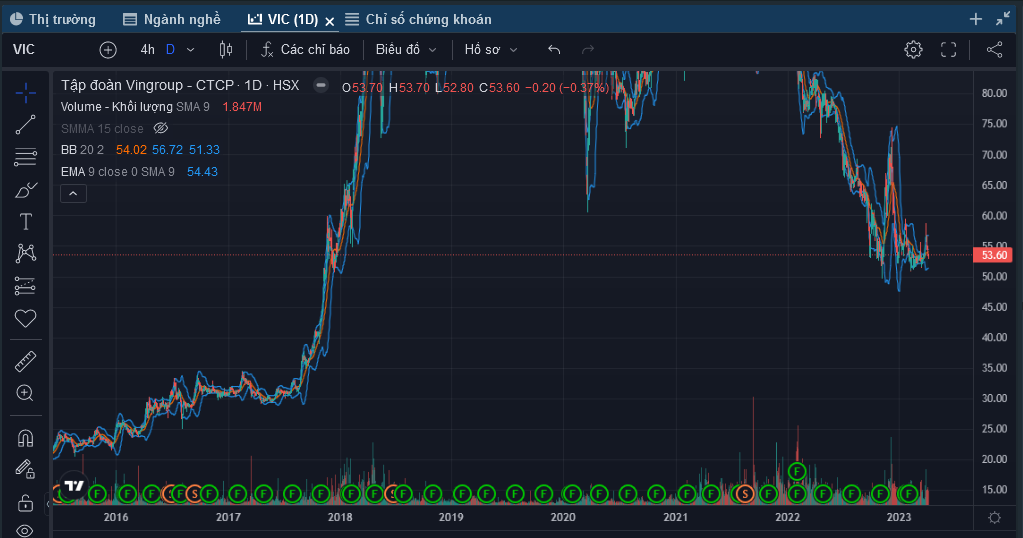Toggle stay in drawing mode

pyautogui.click(x=25, y=470)
